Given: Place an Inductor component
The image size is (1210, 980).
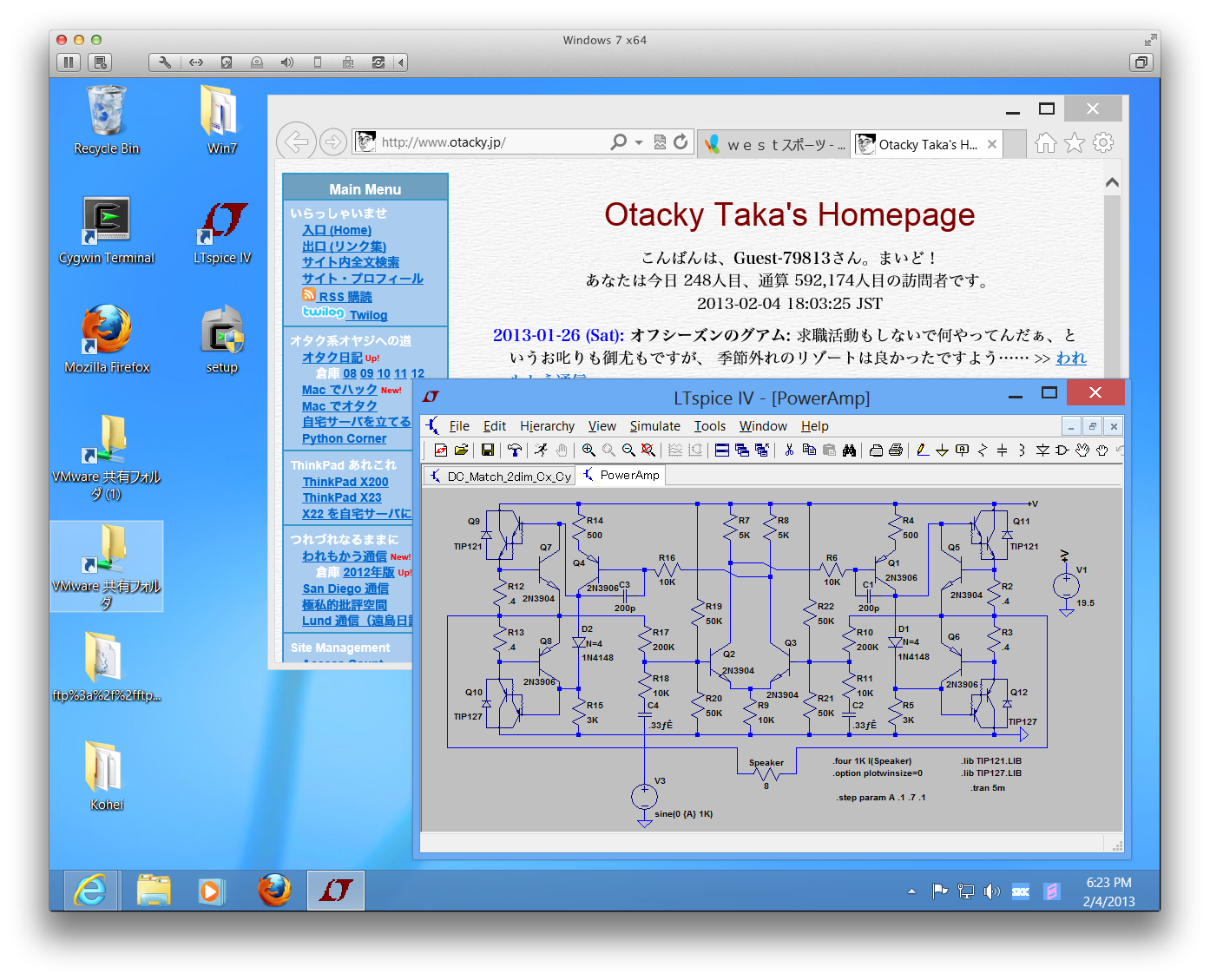Looking at the screenshot, I should click(x=1022, y=450).
